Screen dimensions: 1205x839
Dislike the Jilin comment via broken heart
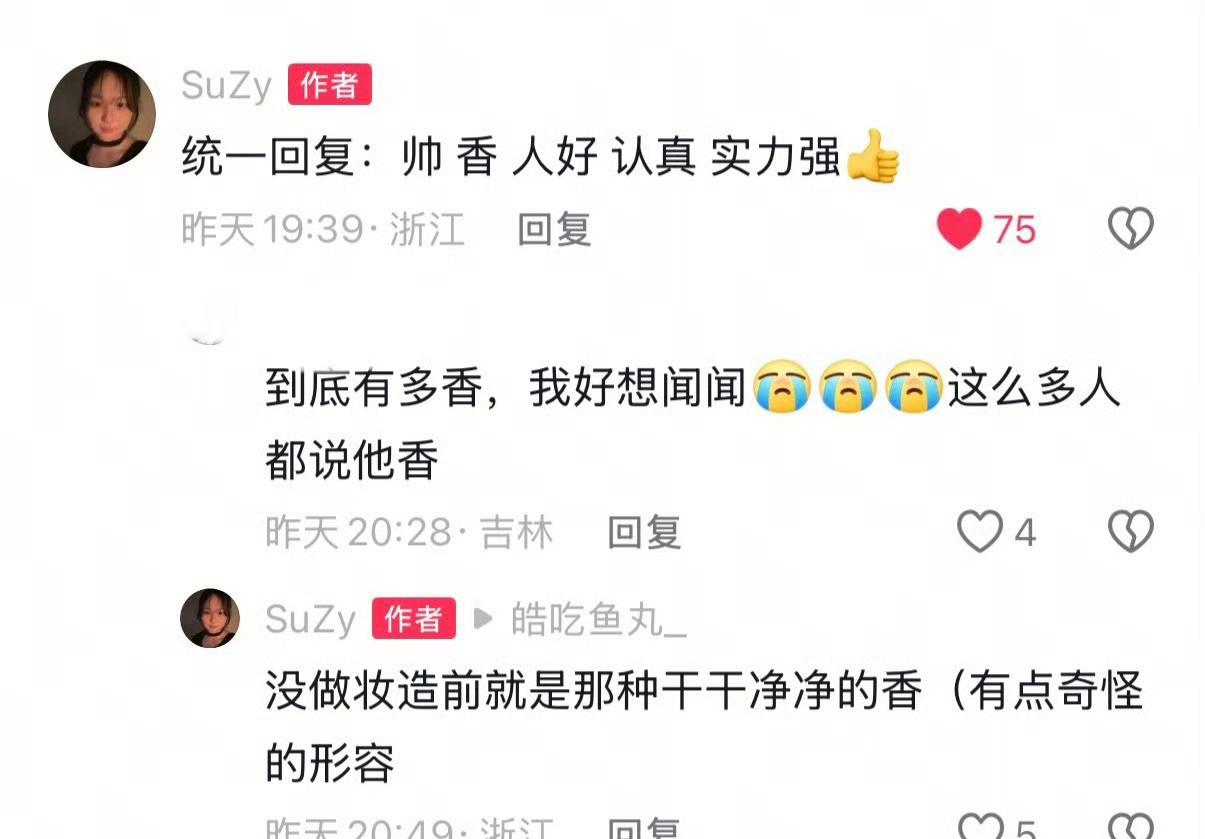pyautogui.click(x=1131, y=532)
